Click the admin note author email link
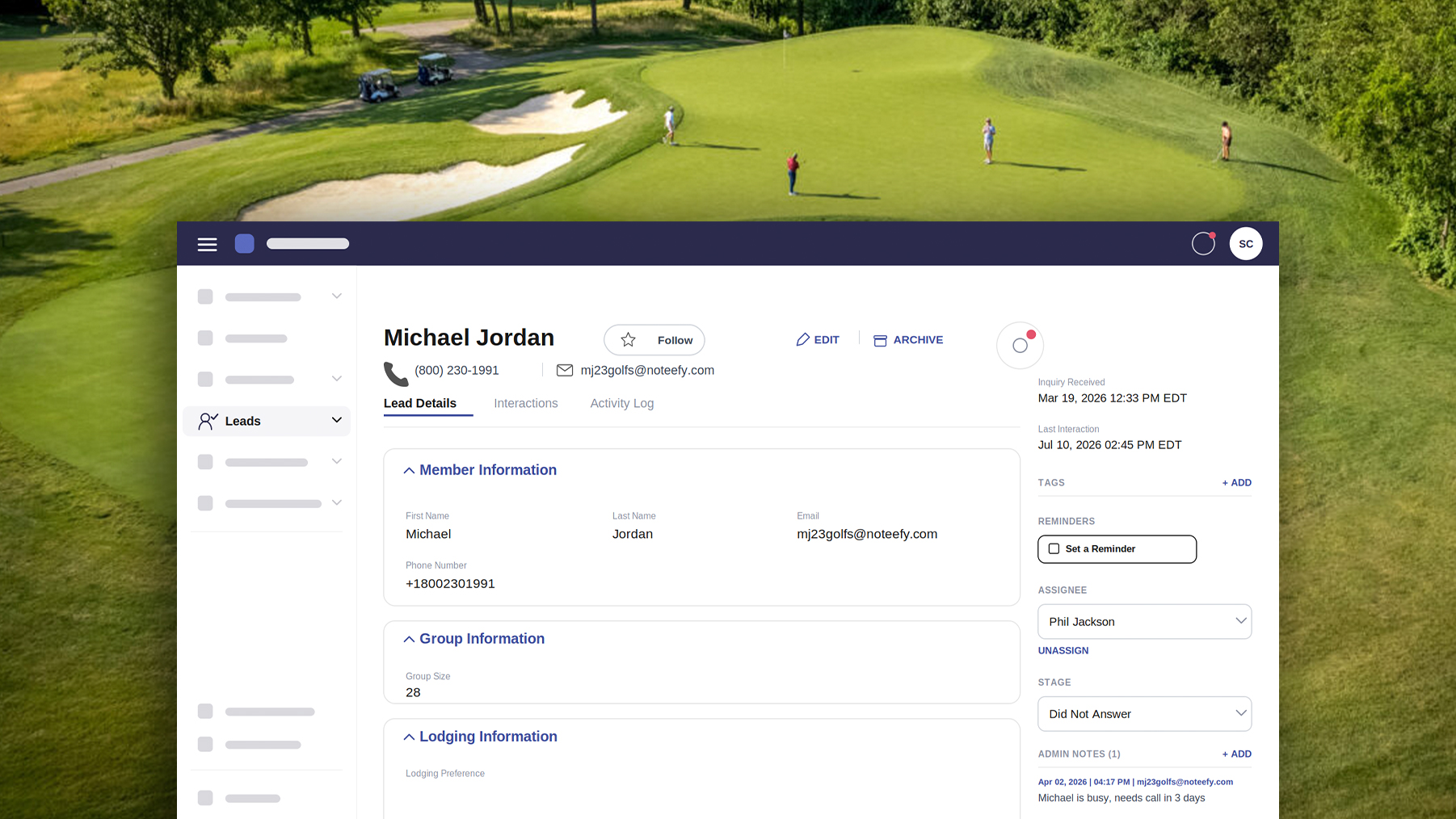The width and height of the screenshot is (1456, 819). 1185,783
